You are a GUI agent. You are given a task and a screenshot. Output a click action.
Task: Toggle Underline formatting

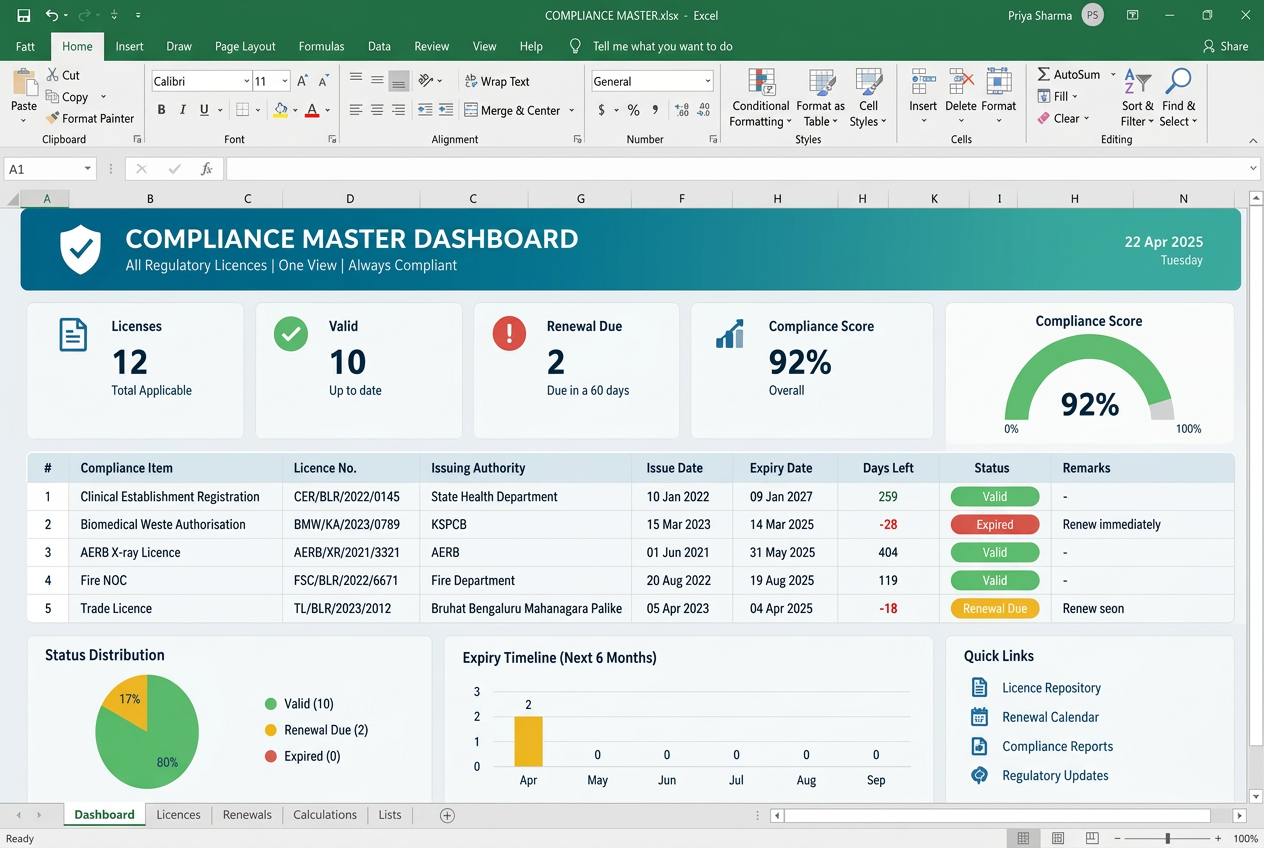click(204, 110)
